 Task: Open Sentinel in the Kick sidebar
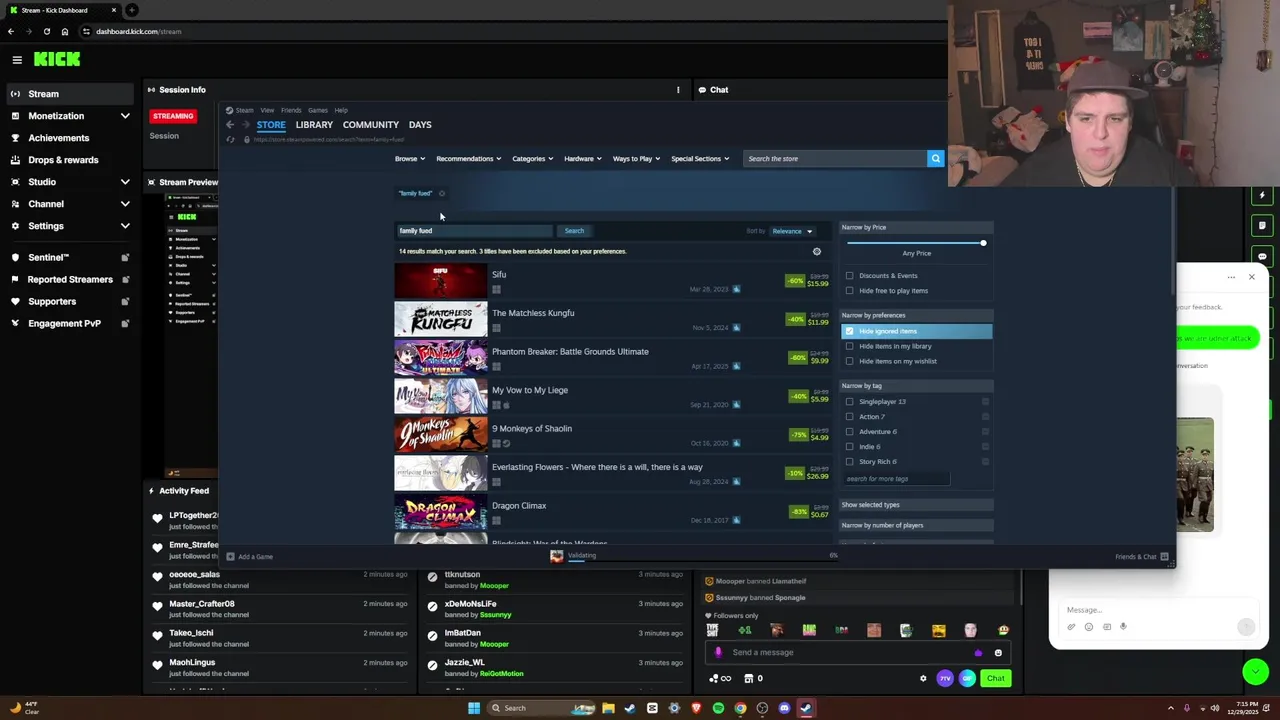click(48, 257)
